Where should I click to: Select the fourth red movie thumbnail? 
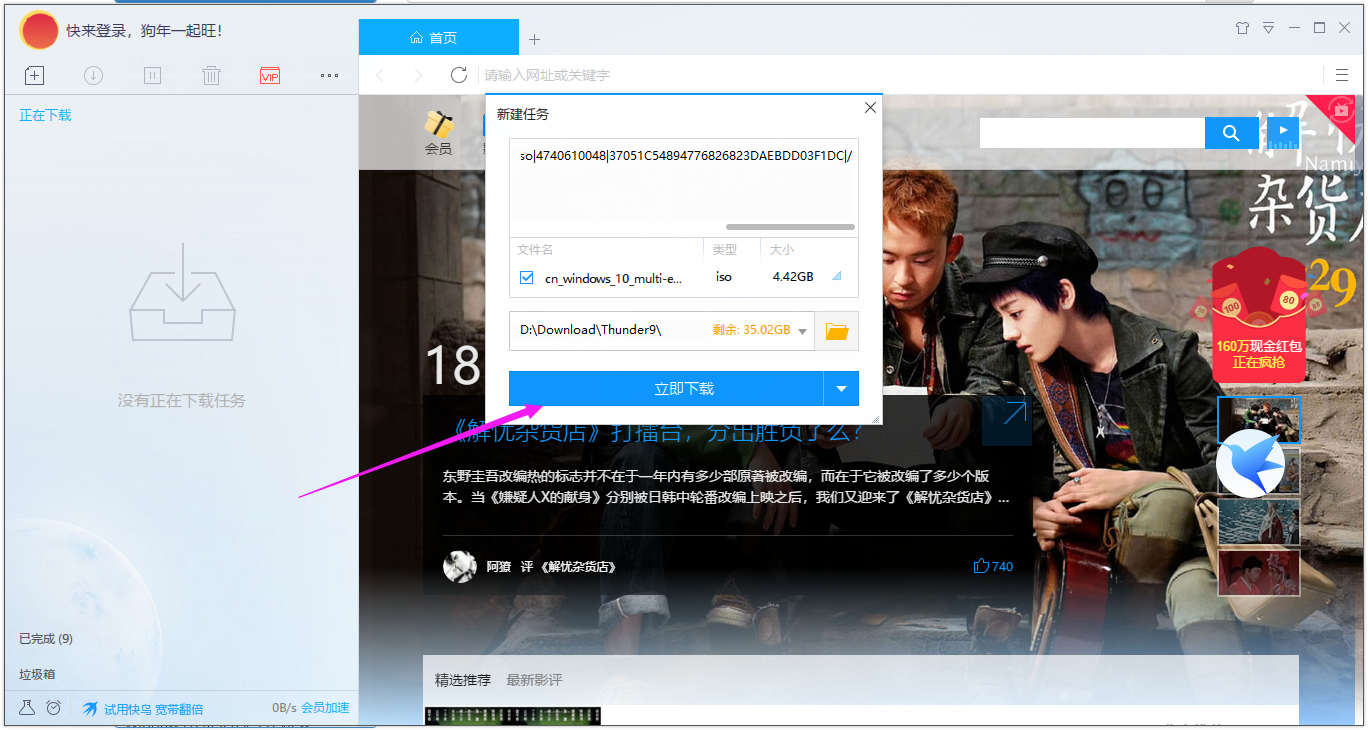1259,573
